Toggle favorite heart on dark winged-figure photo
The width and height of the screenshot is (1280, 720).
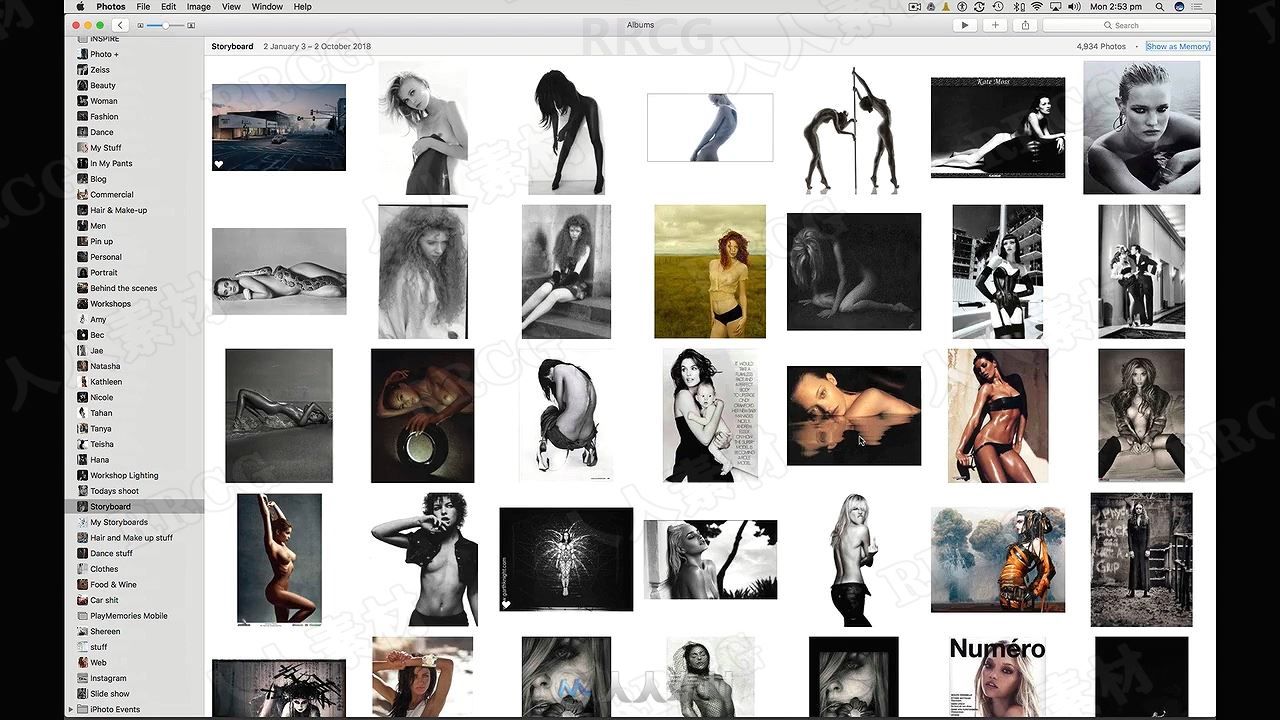click(507, 604)
